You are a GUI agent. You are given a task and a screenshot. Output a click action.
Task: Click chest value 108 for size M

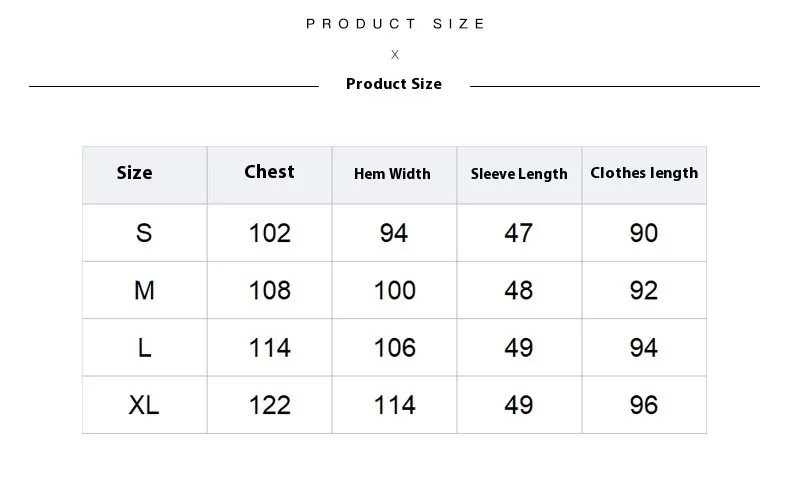(270, 291)
